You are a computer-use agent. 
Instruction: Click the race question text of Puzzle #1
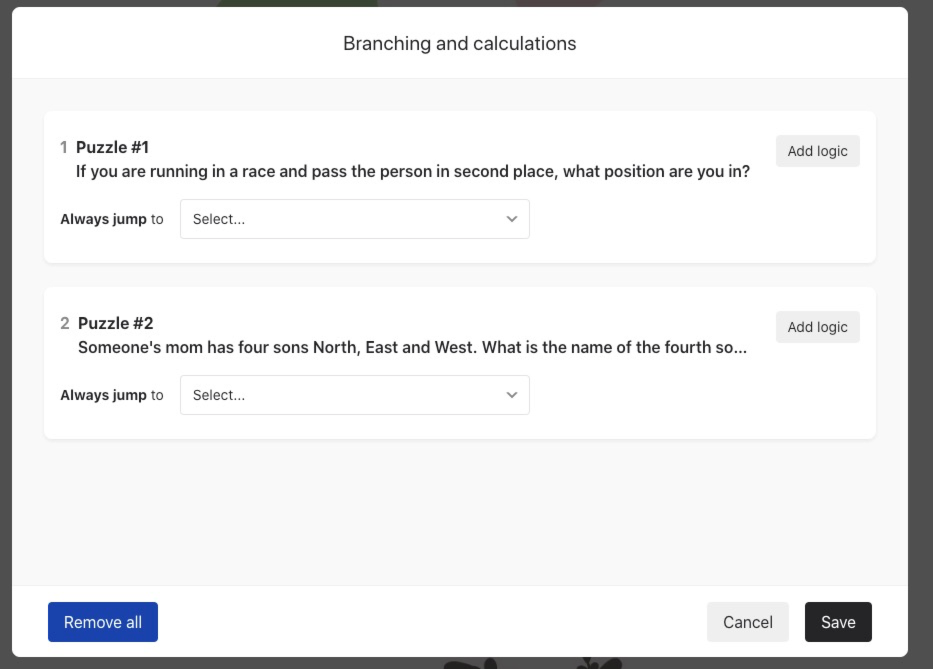[413, 171]
